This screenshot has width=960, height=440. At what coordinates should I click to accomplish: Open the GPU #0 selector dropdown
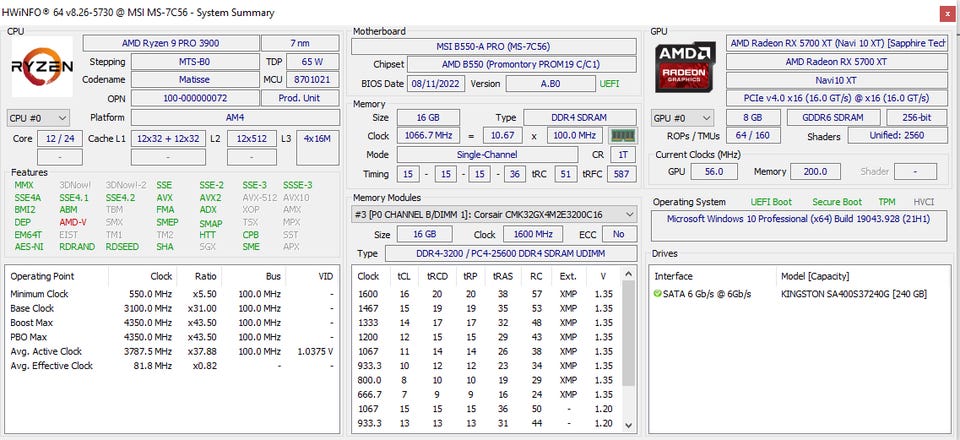pyautogui.click(x=685, y=117)
